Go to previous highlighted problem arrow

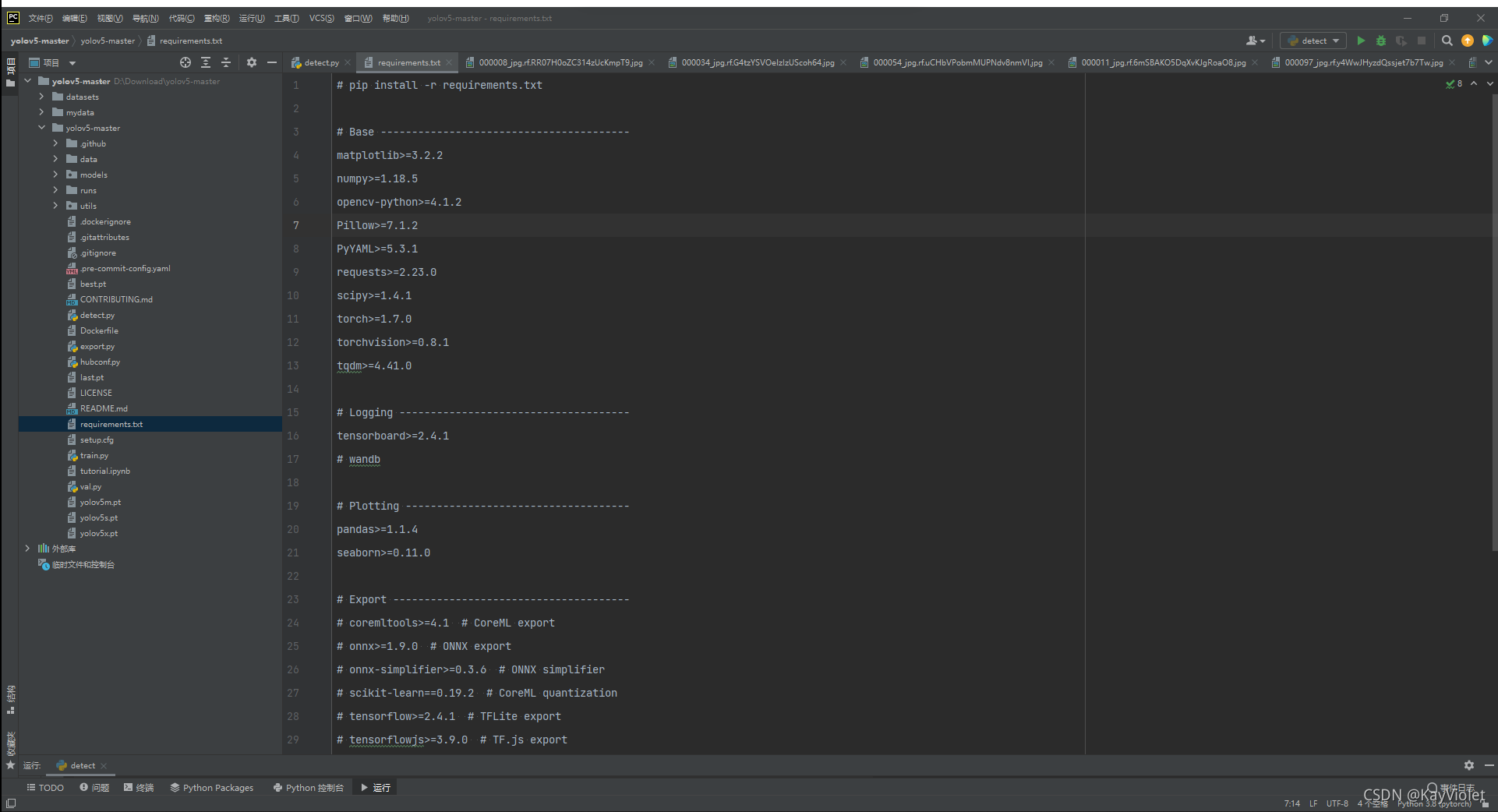tap(1474, 83)
